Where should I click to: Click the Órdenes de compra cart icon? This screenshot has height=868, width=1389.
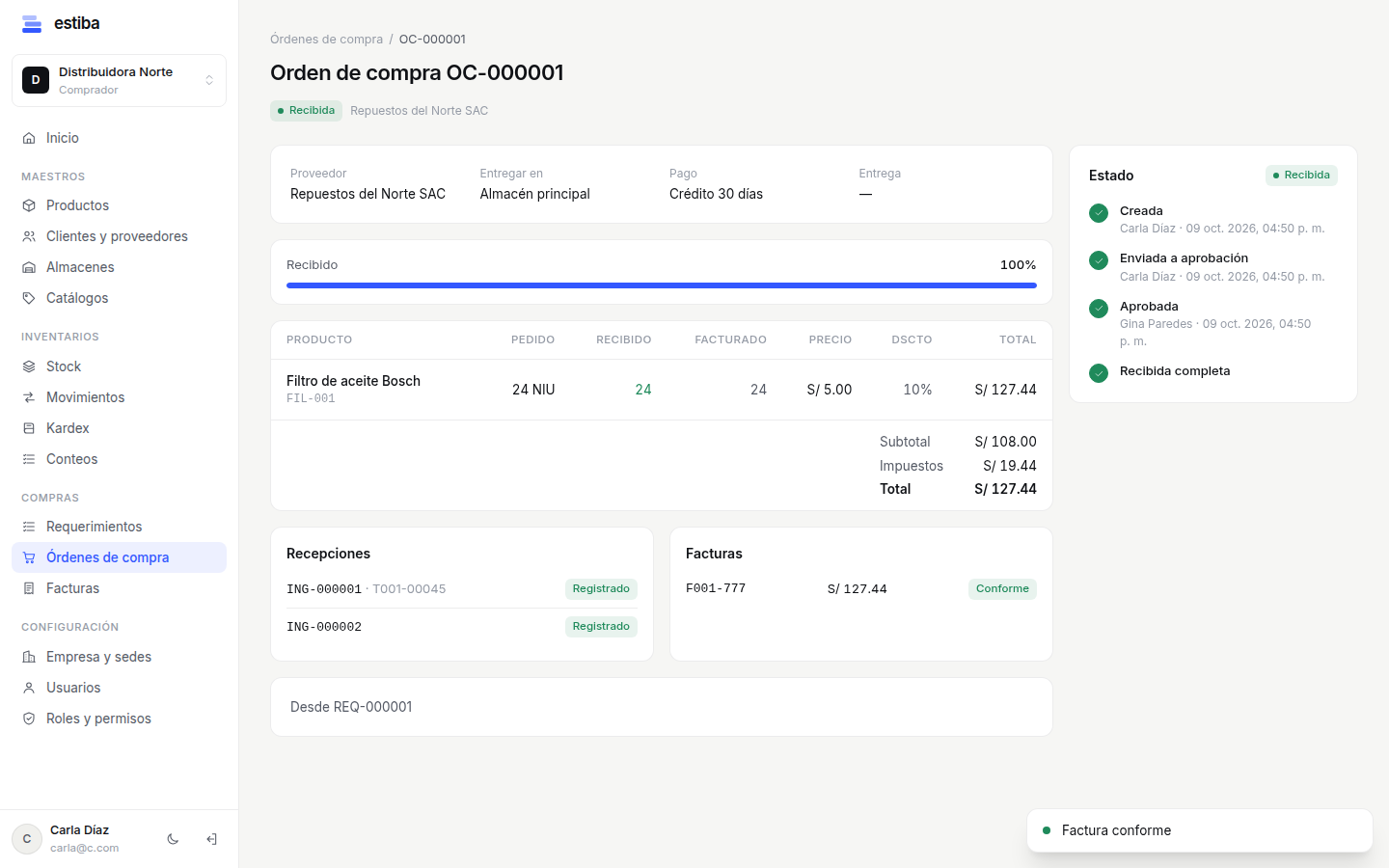[x=29, y=557]
